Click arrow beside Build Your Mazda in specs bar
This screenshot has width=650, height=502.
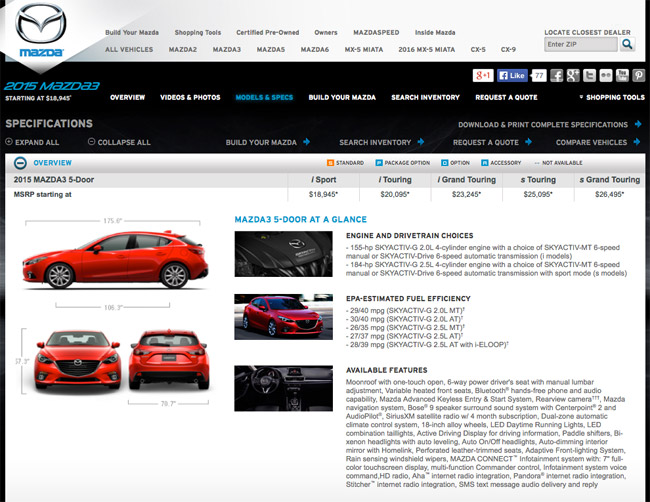coord(306,142)
